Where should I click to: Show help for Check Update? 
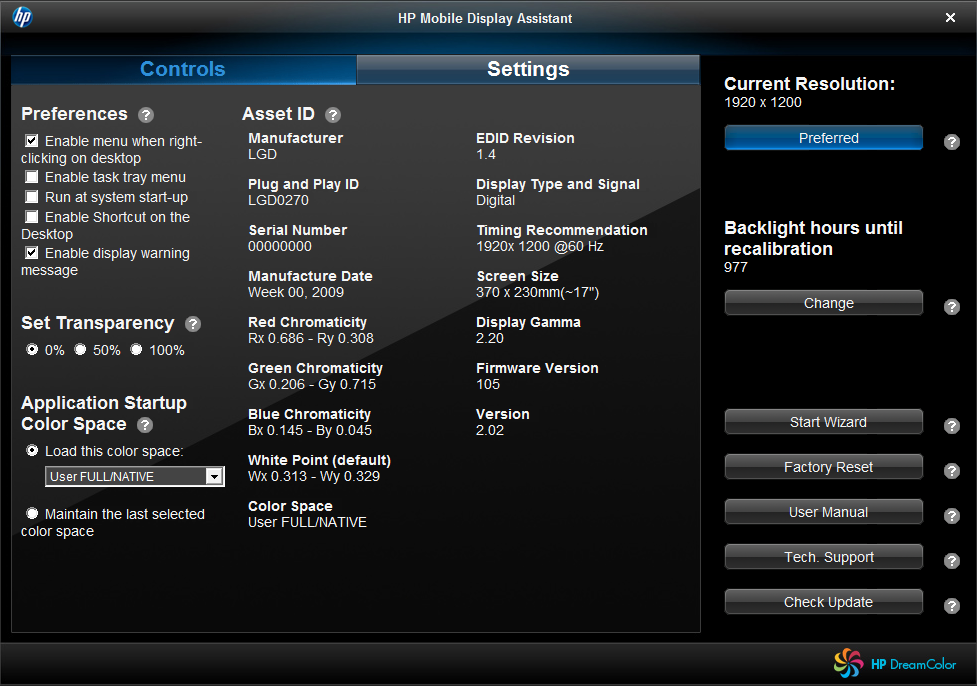pyautogui.click(x=951, y=606)
